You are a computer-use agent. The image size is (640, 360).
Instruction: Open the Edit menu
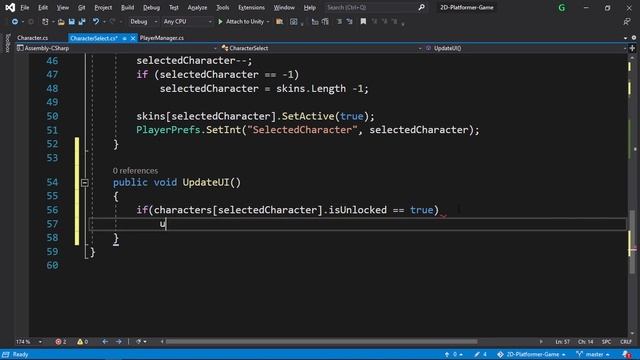[42, 7]
